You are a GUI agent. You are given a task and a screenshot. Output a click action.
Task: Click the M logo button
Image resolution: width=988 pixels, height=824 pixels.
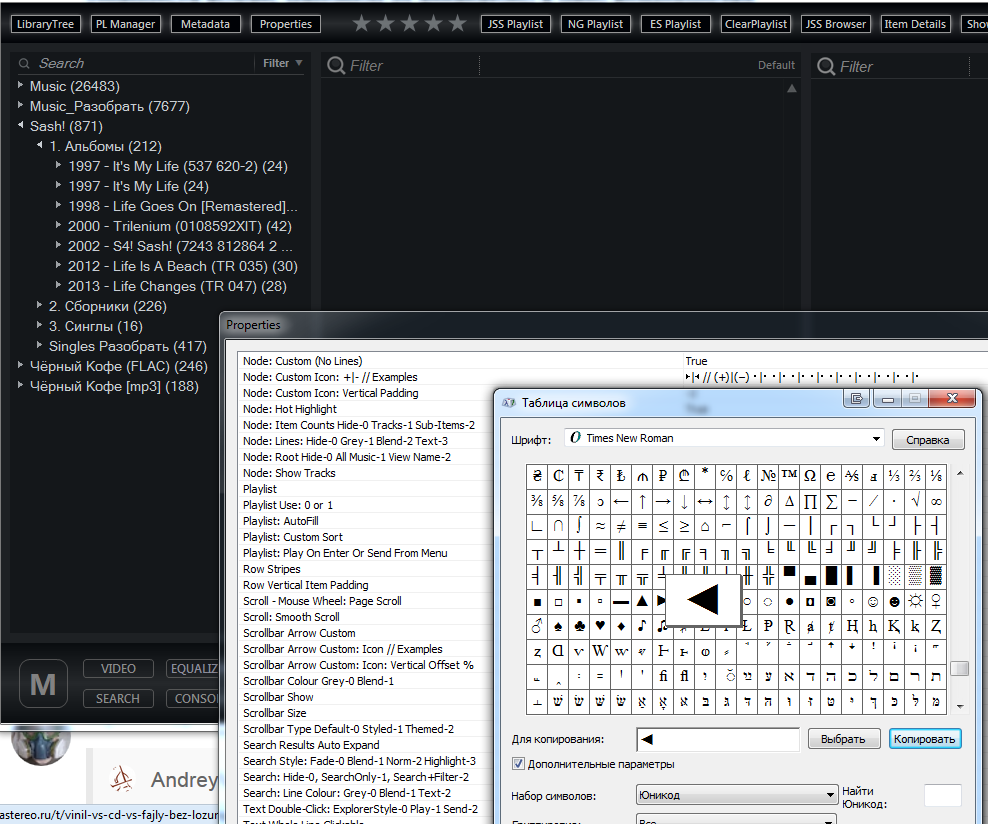pyautogui.click(x=43, y=684)
